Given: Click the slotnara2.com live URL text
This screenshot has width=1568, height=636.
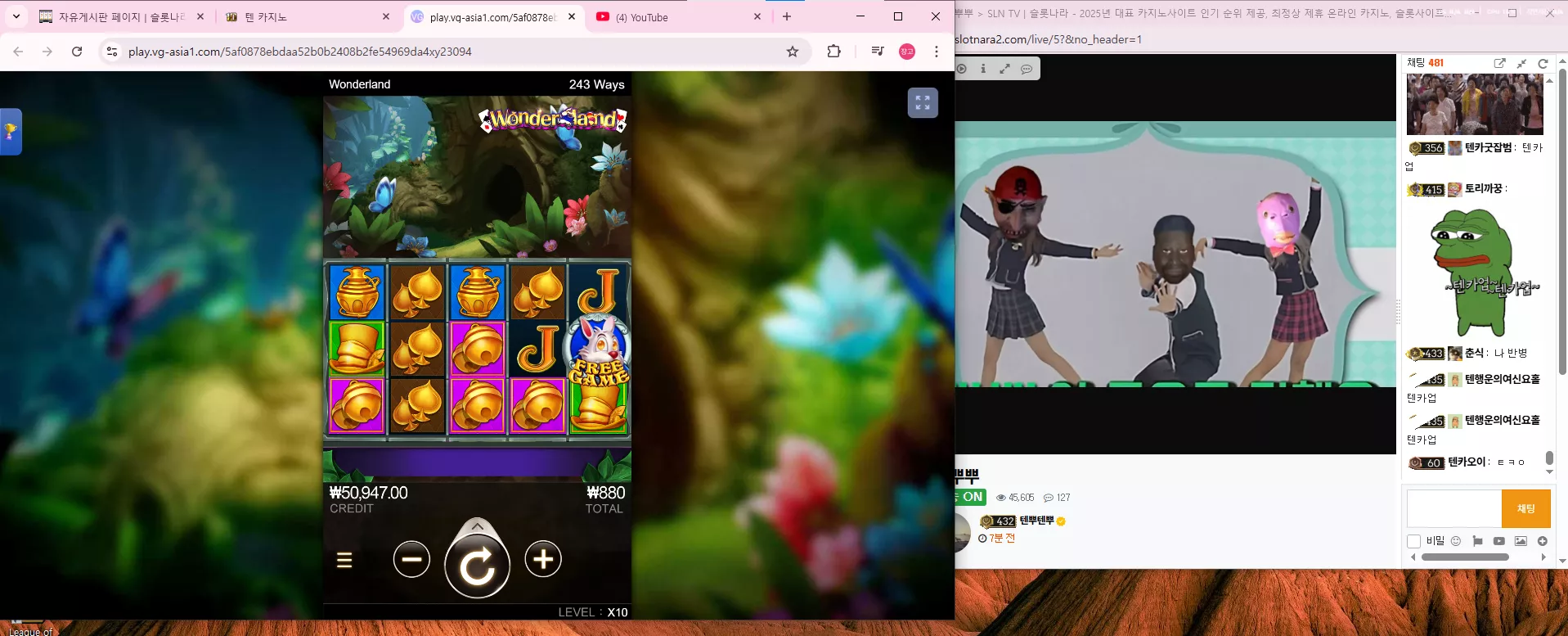Looking at the screenshot, I should (1049, 39).
